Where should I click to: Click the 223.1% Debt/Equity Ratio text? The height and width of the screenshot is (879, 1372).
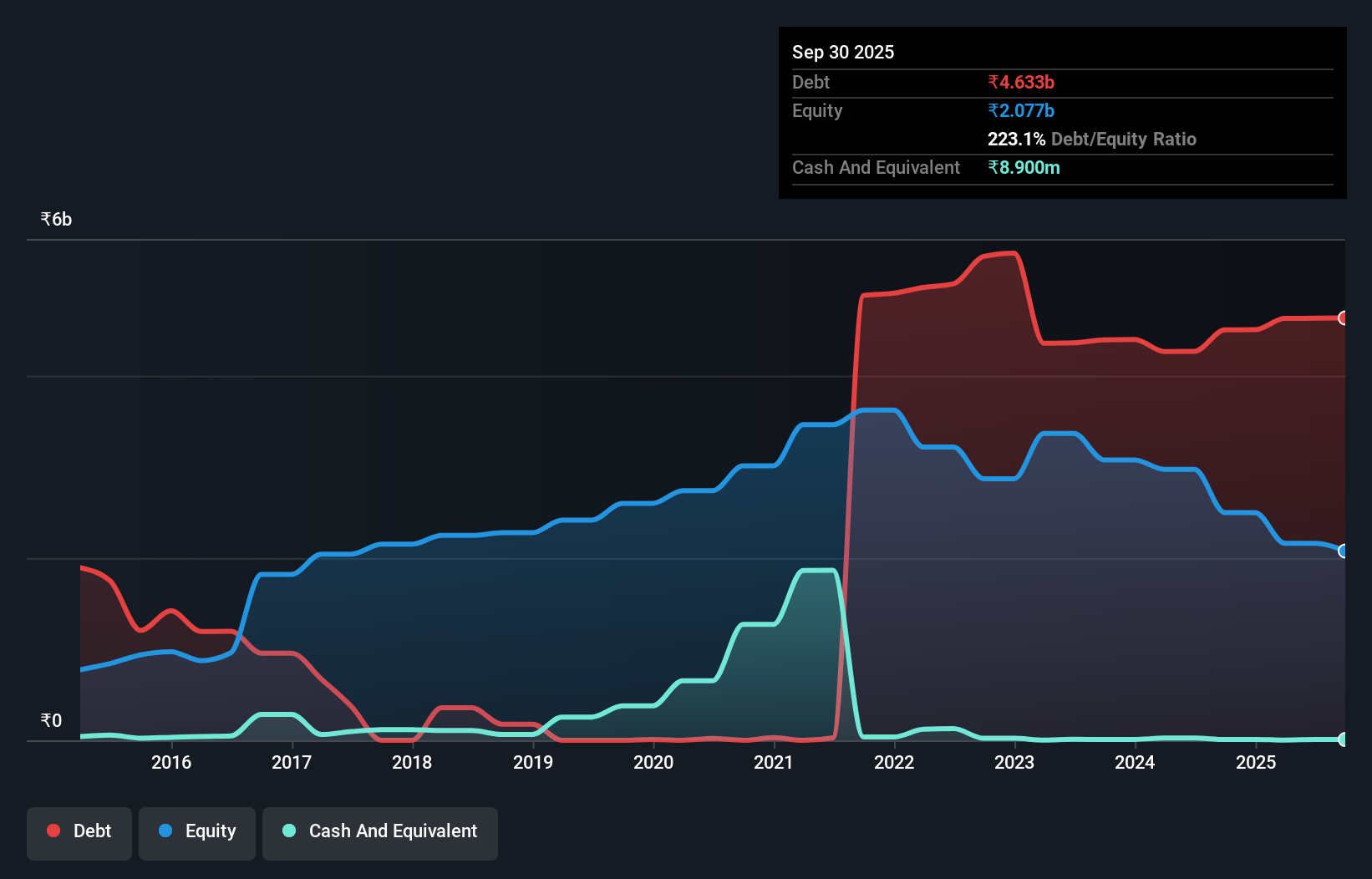point(1092,139)
